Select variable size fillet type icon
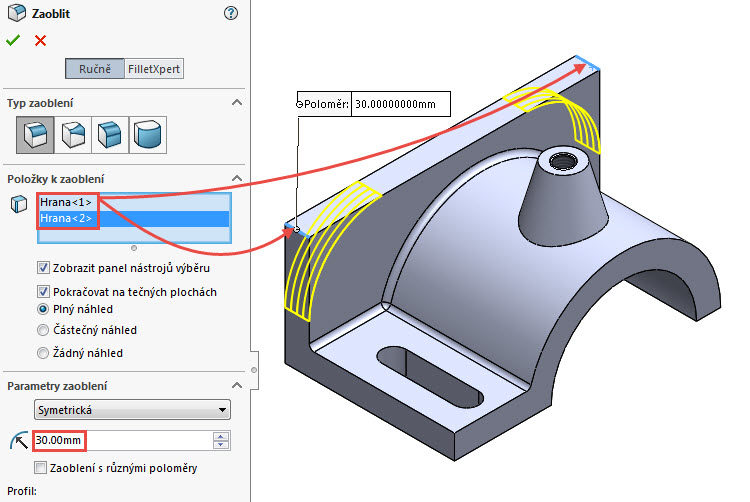Viewport: 750px width, 502px height. [73, 135]
